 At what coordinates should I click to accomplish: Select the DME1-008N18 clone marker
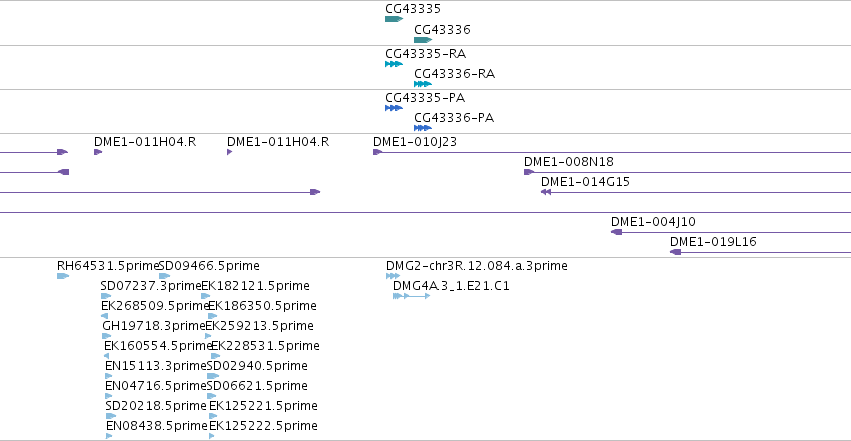tap(529, 172)
